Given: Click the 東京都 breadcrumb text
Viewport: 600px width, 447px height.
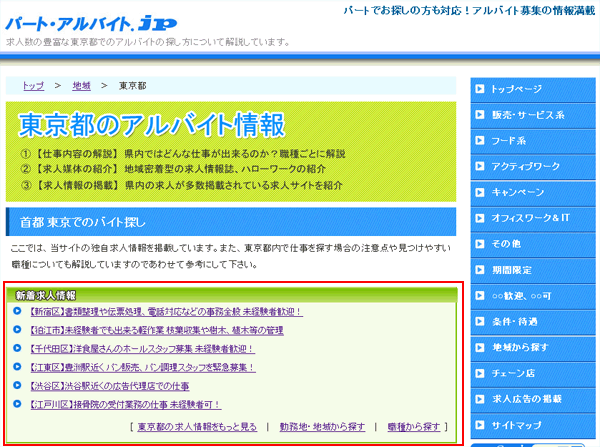Looking at the screenshot, I should [132, 86].
